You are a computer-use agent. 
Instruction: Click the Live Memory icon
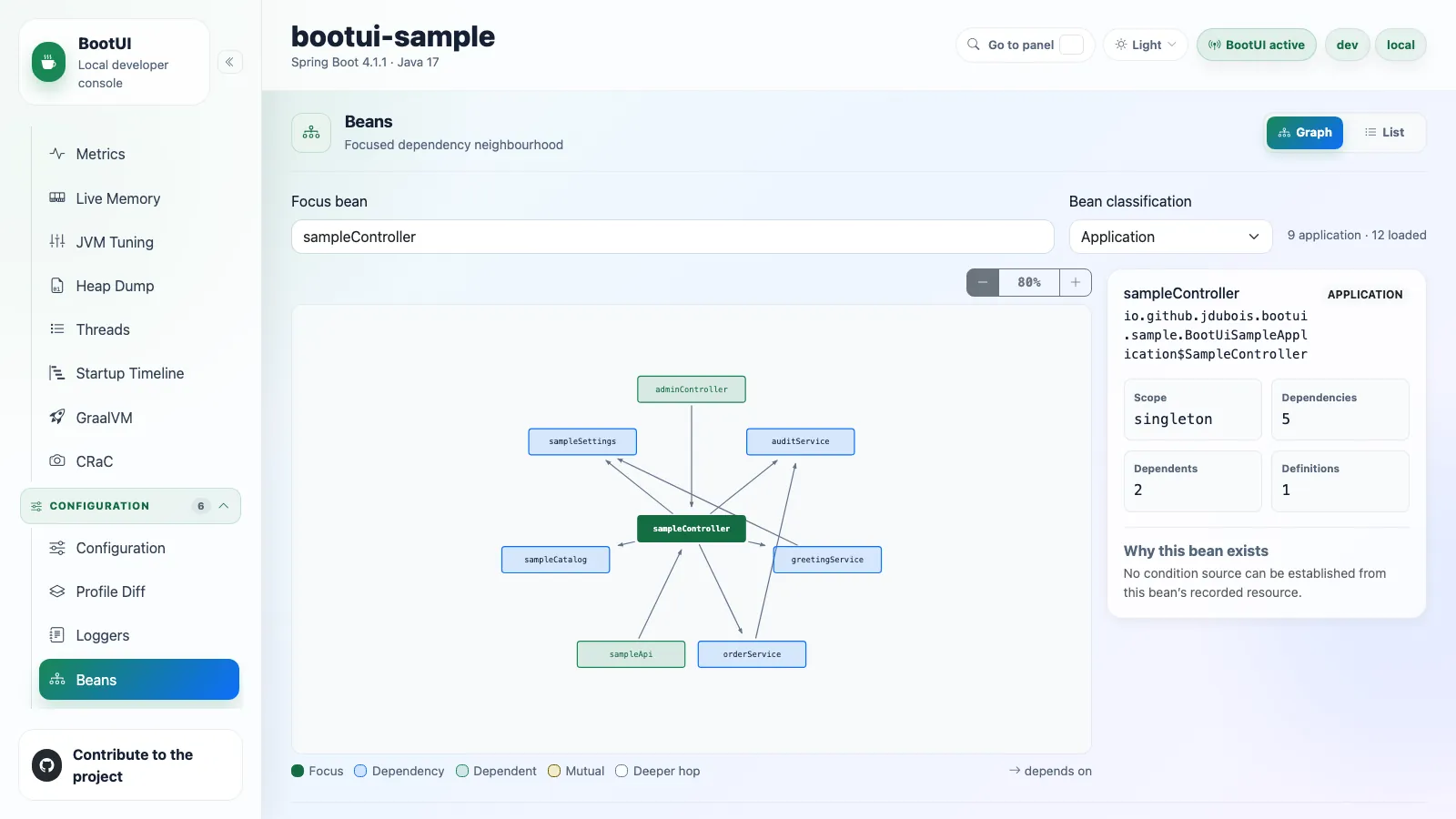pos(57,197)
